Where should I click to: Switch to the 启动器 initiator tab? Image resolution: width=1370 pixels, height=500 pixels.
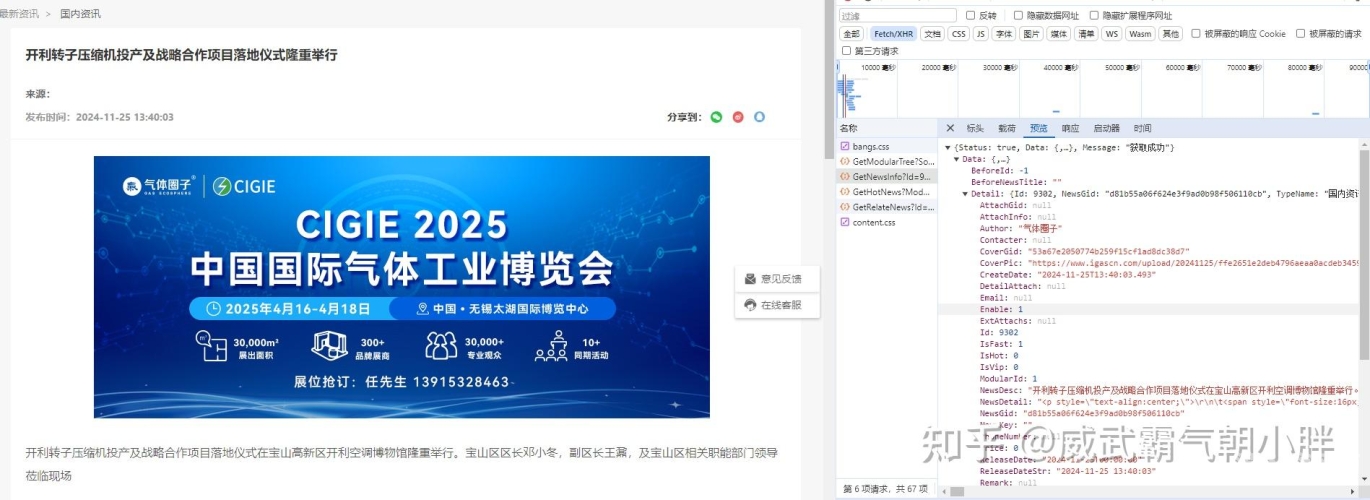tap(1106, 128)
